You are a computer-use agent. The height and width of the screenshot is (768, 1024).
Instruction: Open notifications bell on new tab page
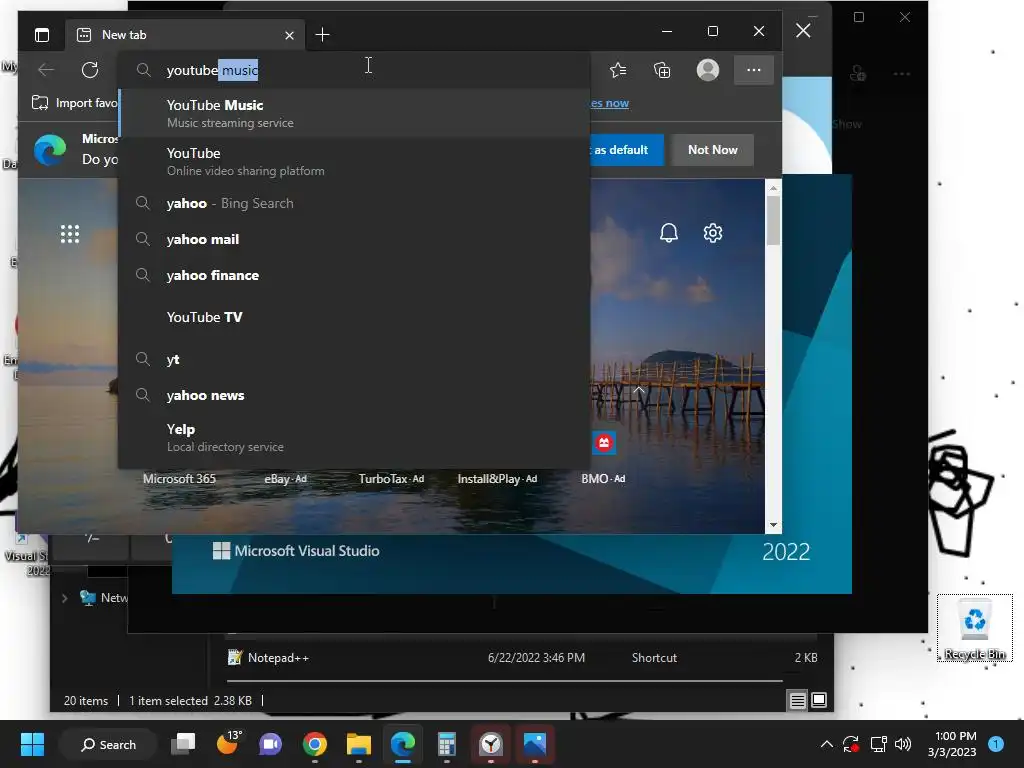(x=669, y=232)
